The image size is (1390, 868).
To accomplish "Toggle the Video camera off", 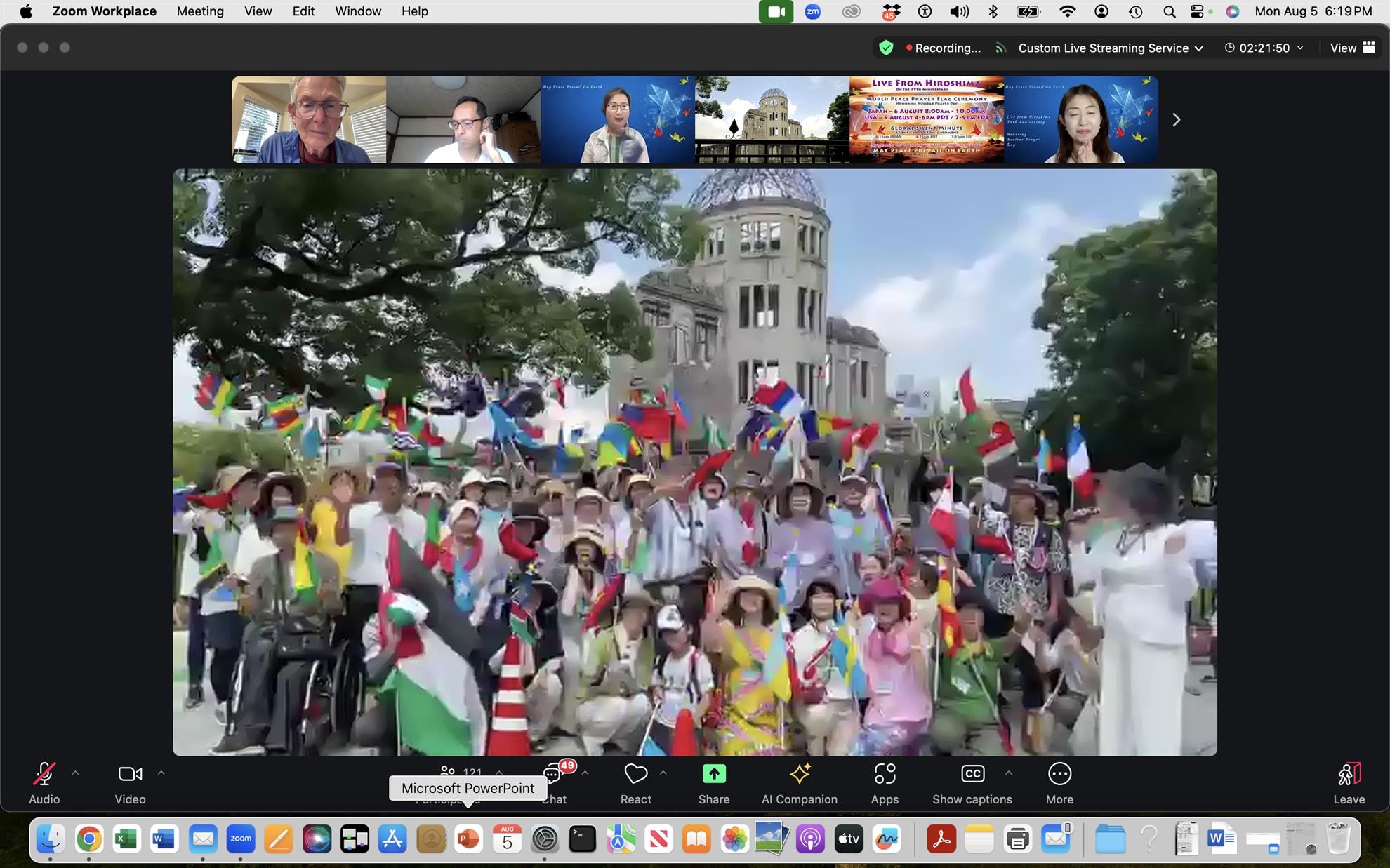I will [130, 774].
